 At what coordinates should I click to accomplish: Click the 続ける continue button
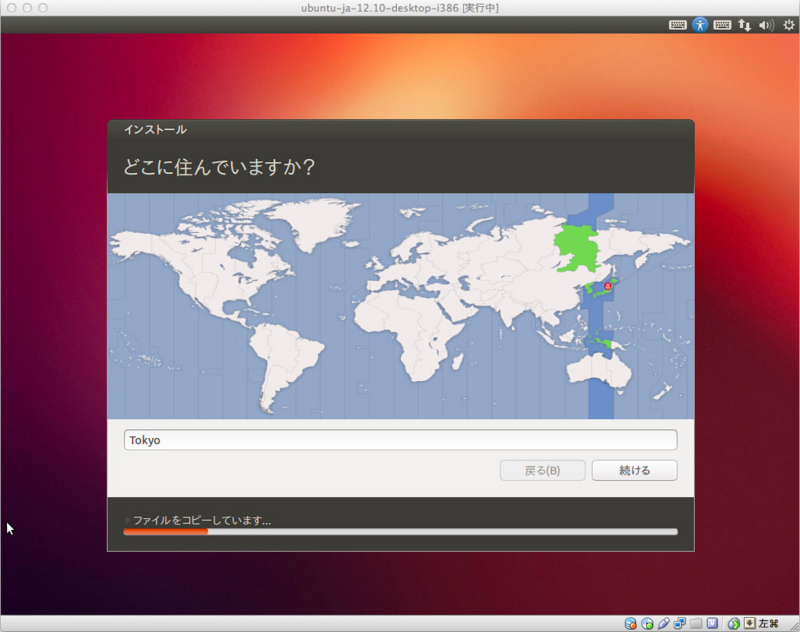(634, 470)
